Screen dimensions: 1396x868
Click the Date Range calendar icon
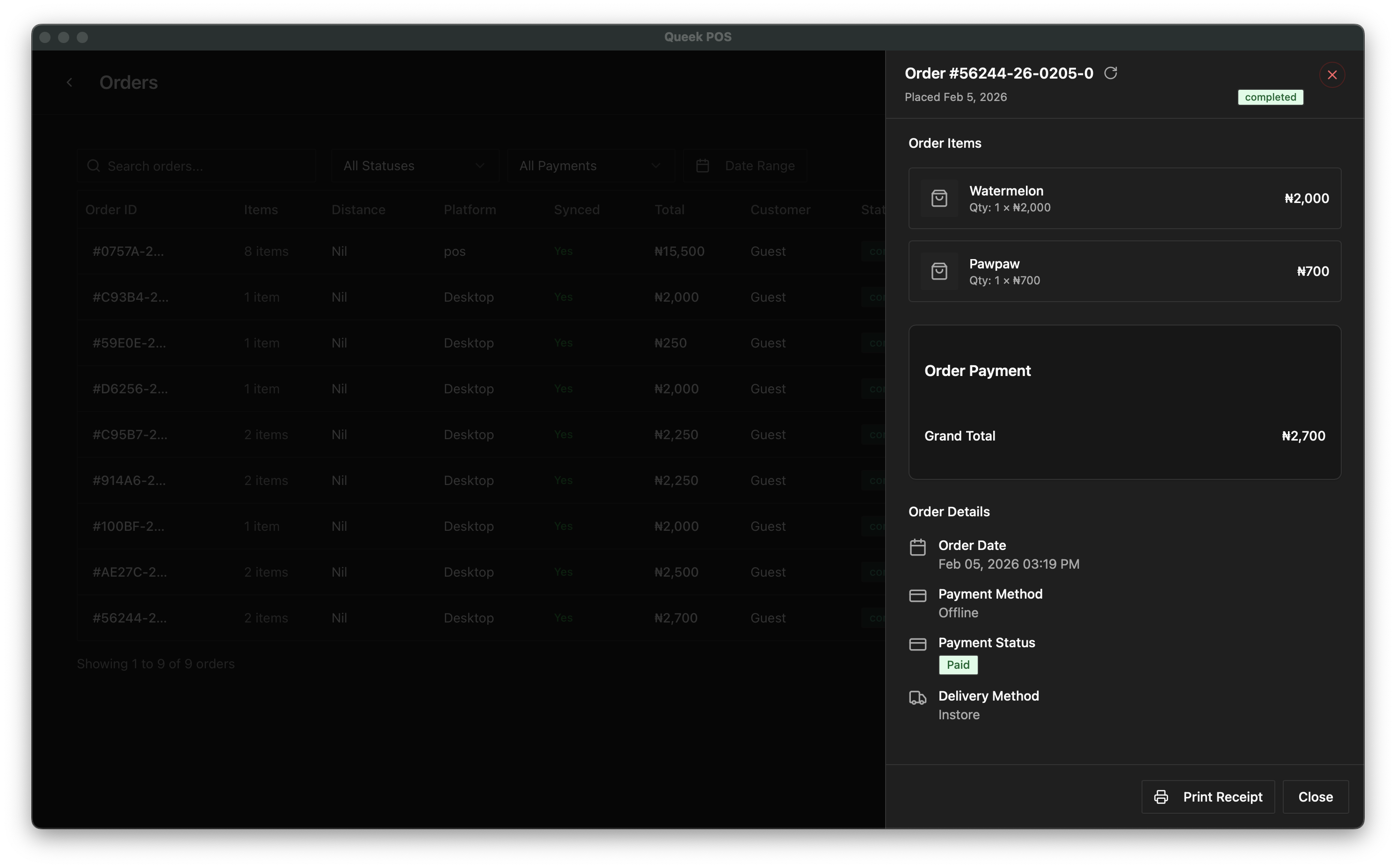coord(702,166)
